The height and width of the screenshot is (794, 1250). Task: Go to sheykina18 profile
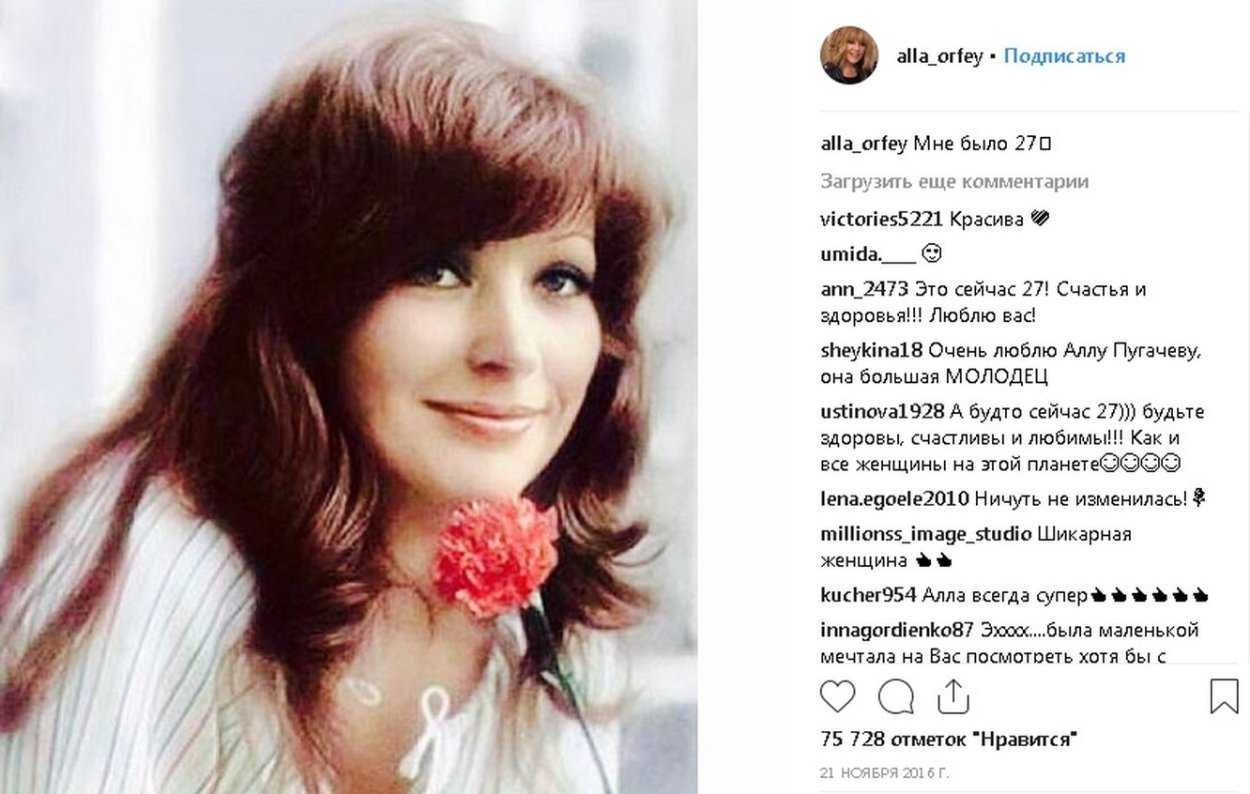tap(871, 350)
